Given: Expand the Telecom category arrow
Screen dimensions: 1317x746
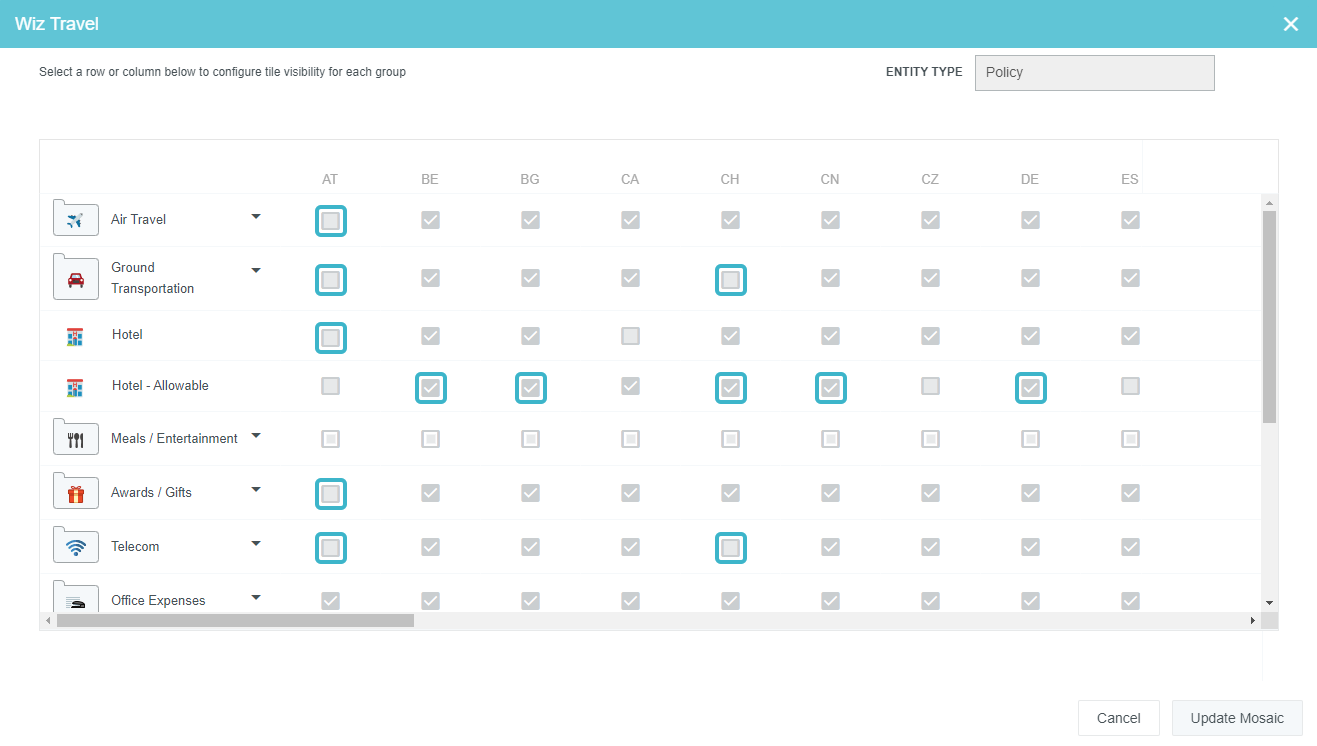Looking at the screenshot, I should point(256,543).
